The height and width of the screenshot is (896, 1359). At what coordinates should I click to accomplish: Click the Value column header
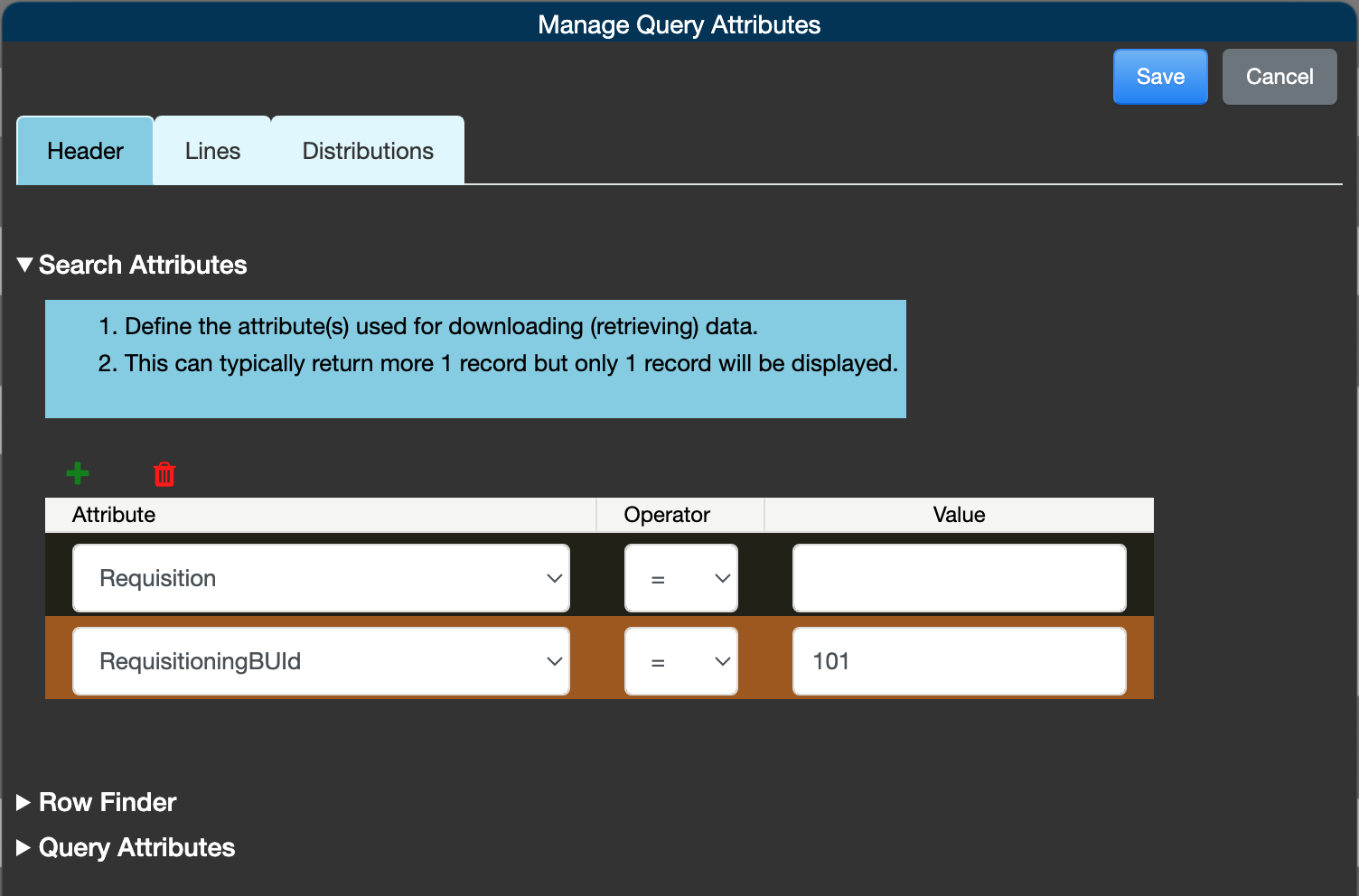tap(958, 514)
